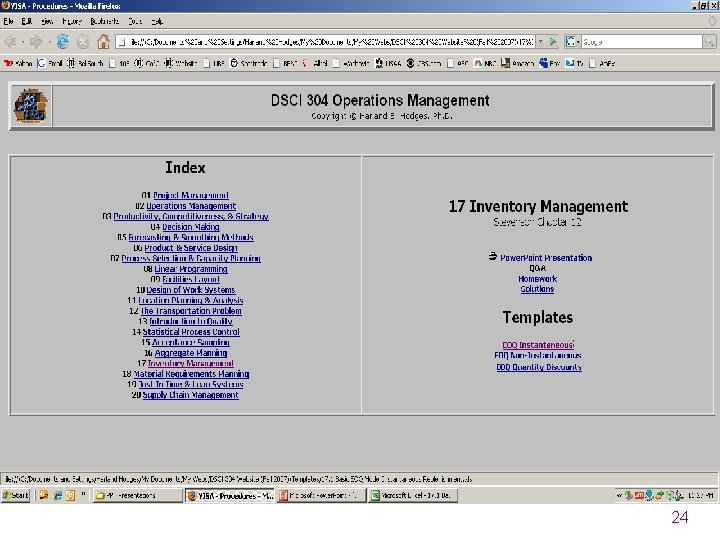Open the Solutions link
Screen dimensions: 720x540
[x=537, y=289]
